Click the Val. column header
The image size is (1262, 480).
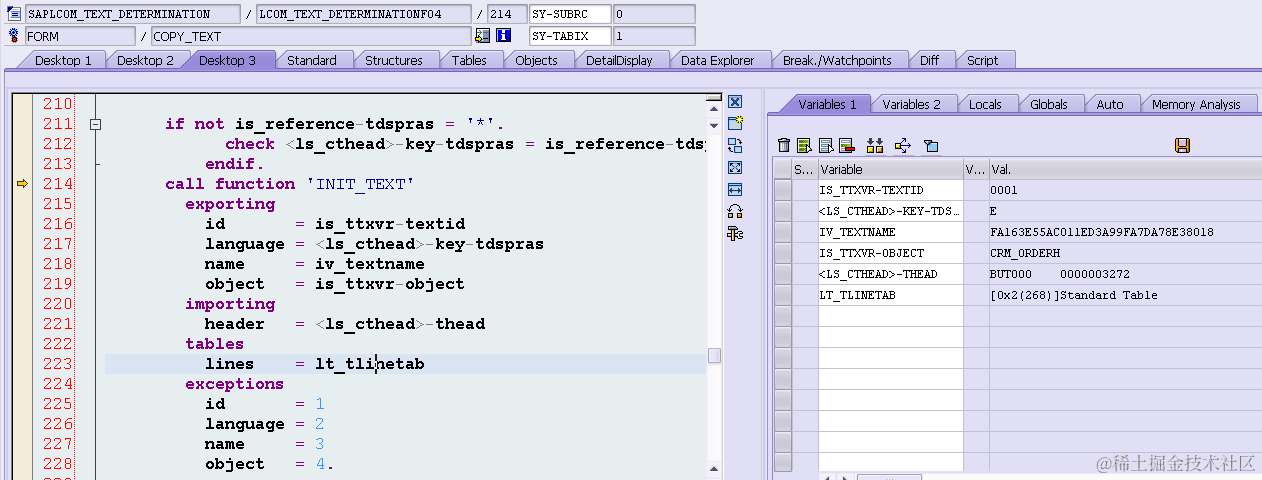tap(1125, 170)
